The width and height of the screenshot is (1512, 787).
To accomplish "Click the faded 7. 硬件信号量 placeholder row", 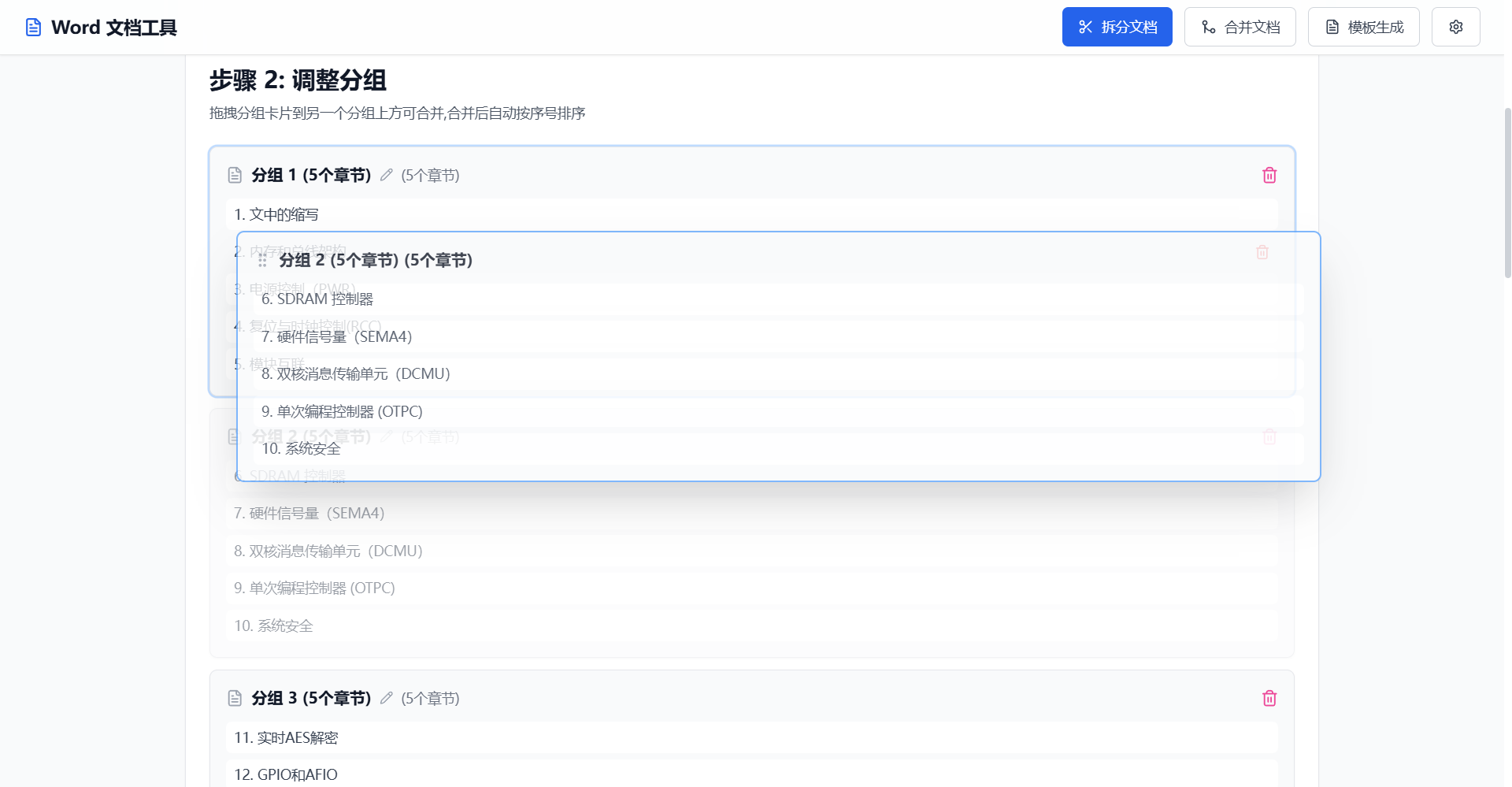I will (x=751, y=513).
